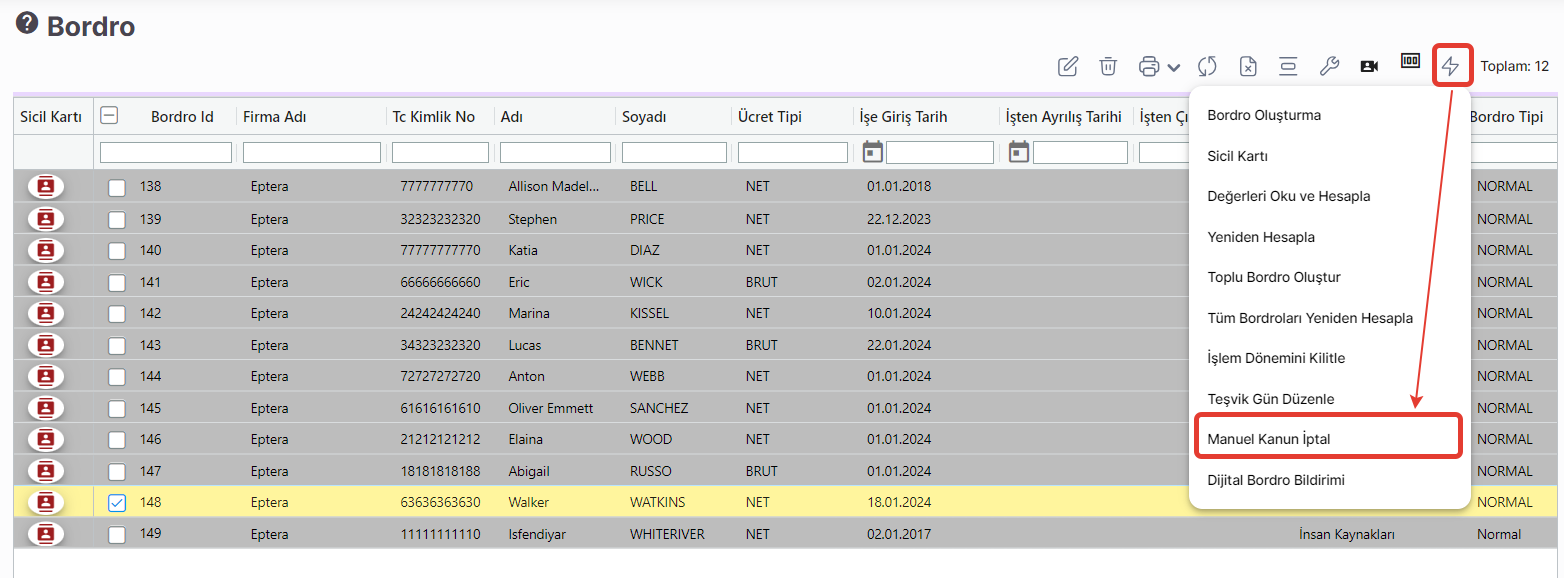Click the video camera icon

click(1369, 66)
